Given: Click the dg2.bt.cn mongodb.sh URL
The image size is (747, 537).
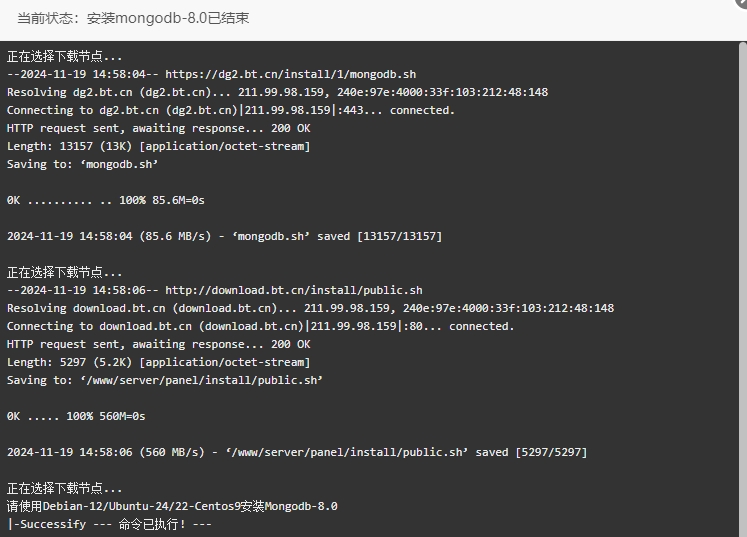Looking at the screenshot, I should tap(291, 74).
